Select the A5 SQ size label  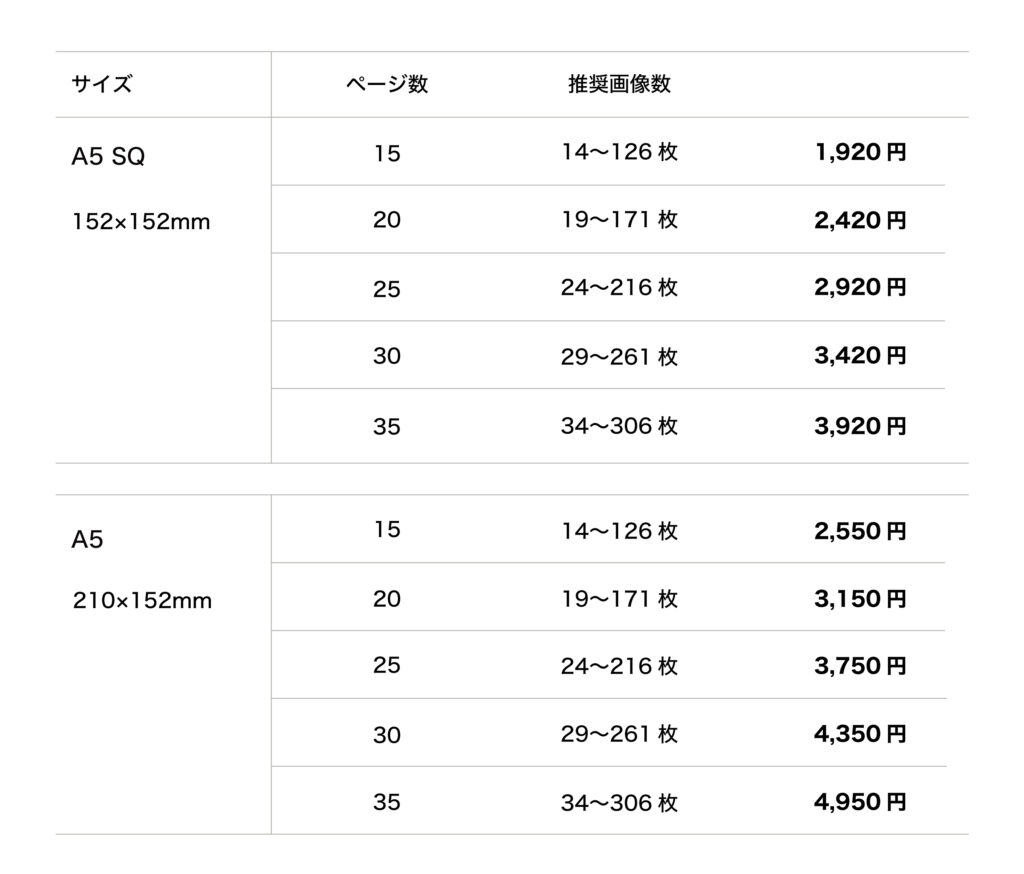[108, 157]
